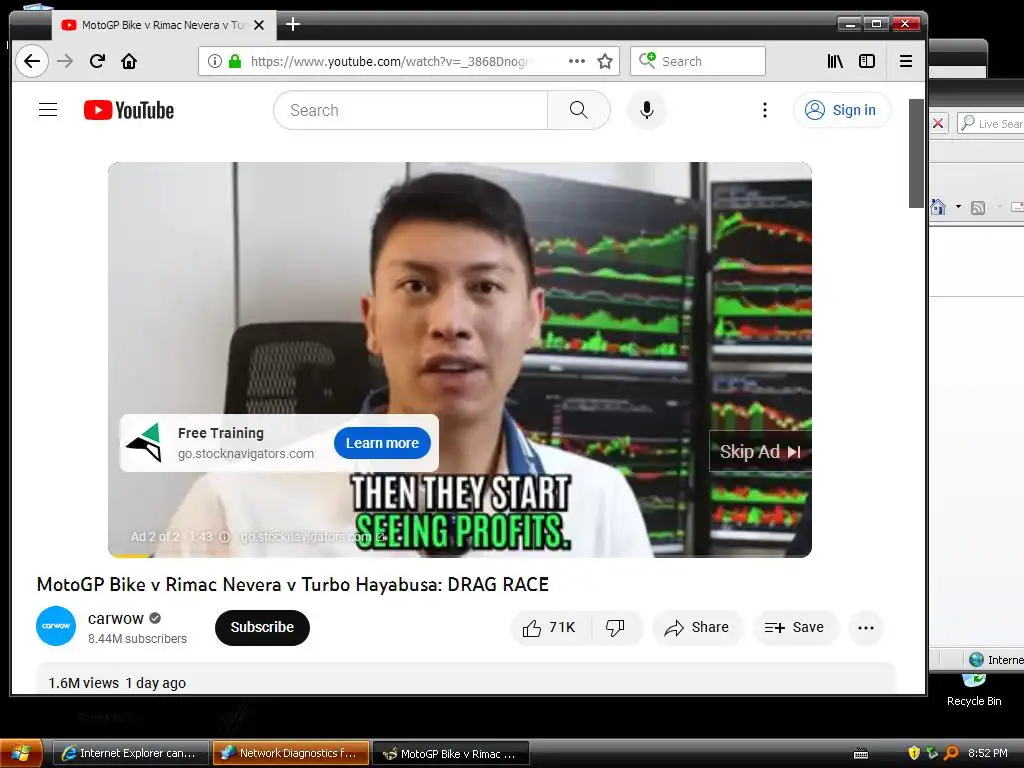Open the Firefox Library icon
This screenshot has width=1024, height=768.
[x=835, y=61]
